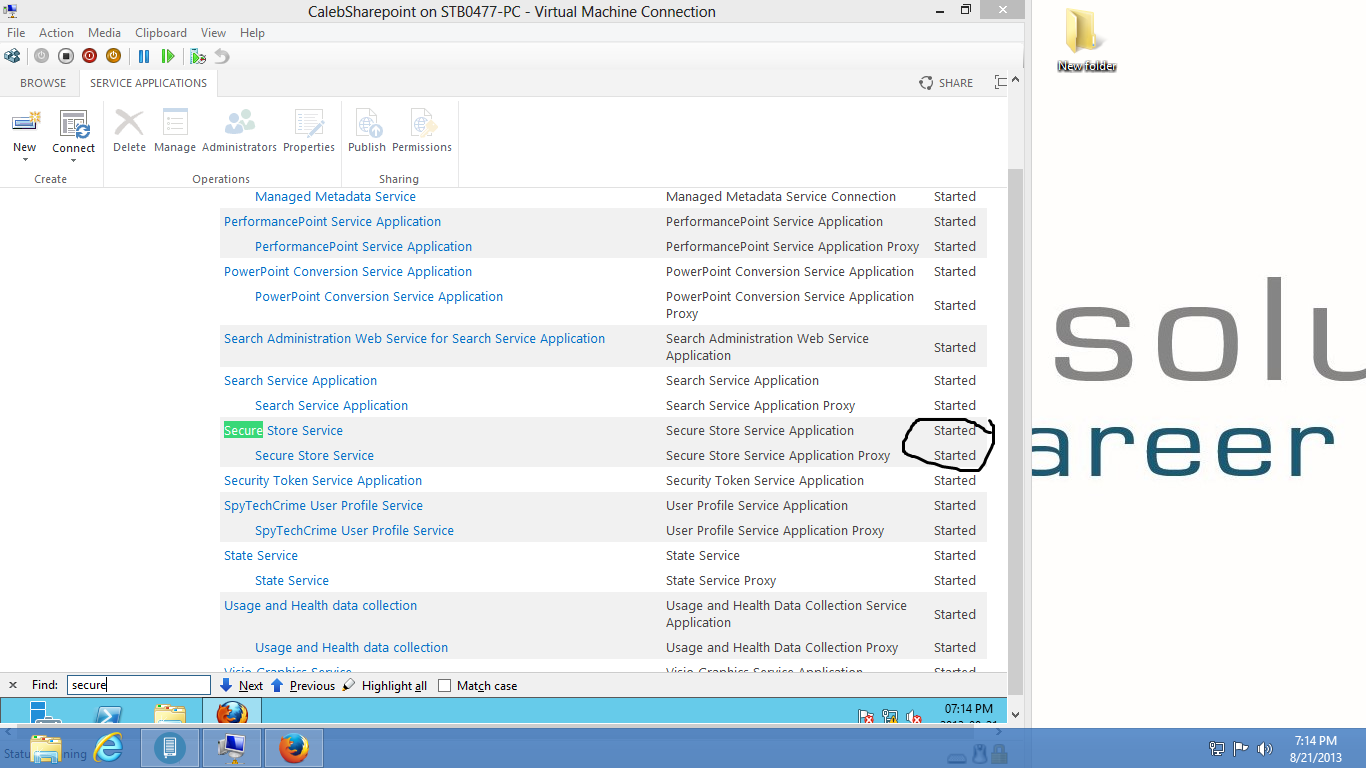Click the orange Save VM state icon

(113, 56)
